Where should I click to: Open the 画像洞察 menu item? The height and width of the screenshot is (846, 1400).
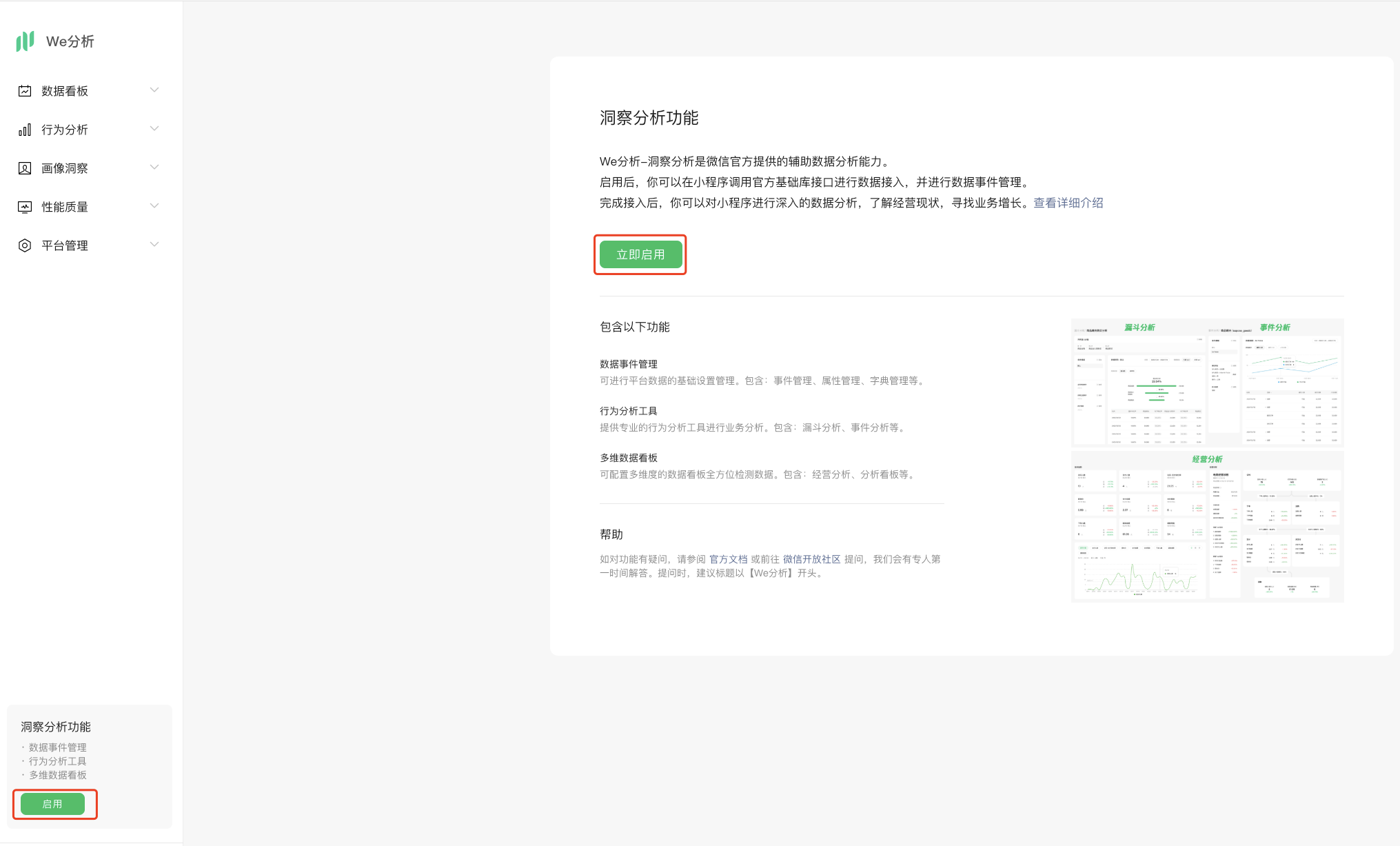pyautogui.click(x=90, y=168)
